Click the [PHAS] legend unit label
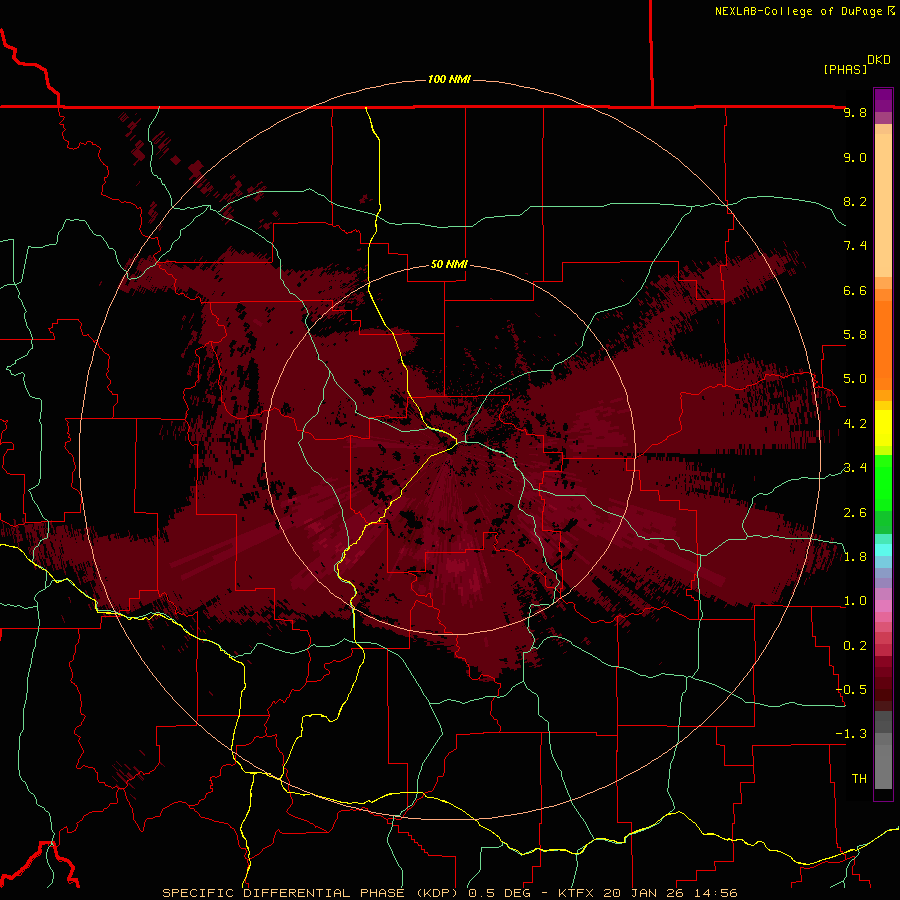Image resolution: width=900 pixels, height=900 pixels. [845, 69]
